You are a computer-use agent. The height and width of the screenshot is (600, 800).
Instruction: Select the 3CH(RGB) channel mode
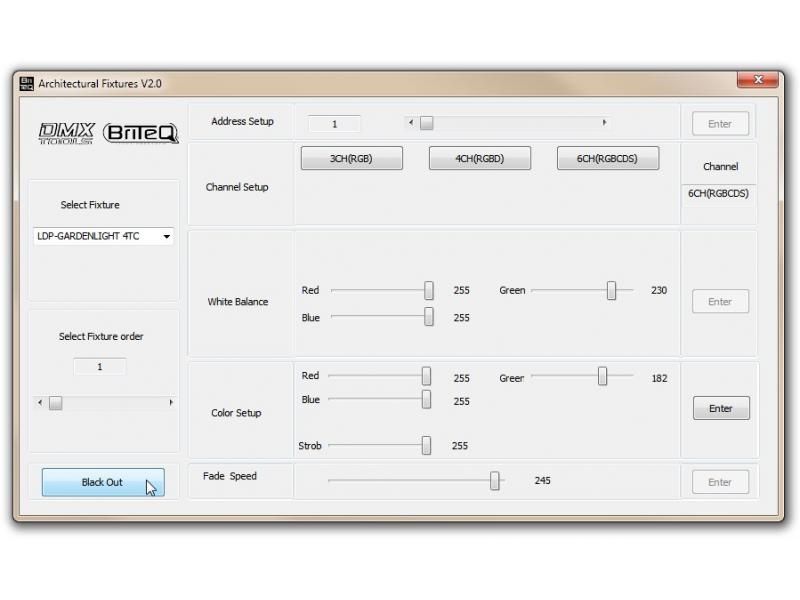352,158
